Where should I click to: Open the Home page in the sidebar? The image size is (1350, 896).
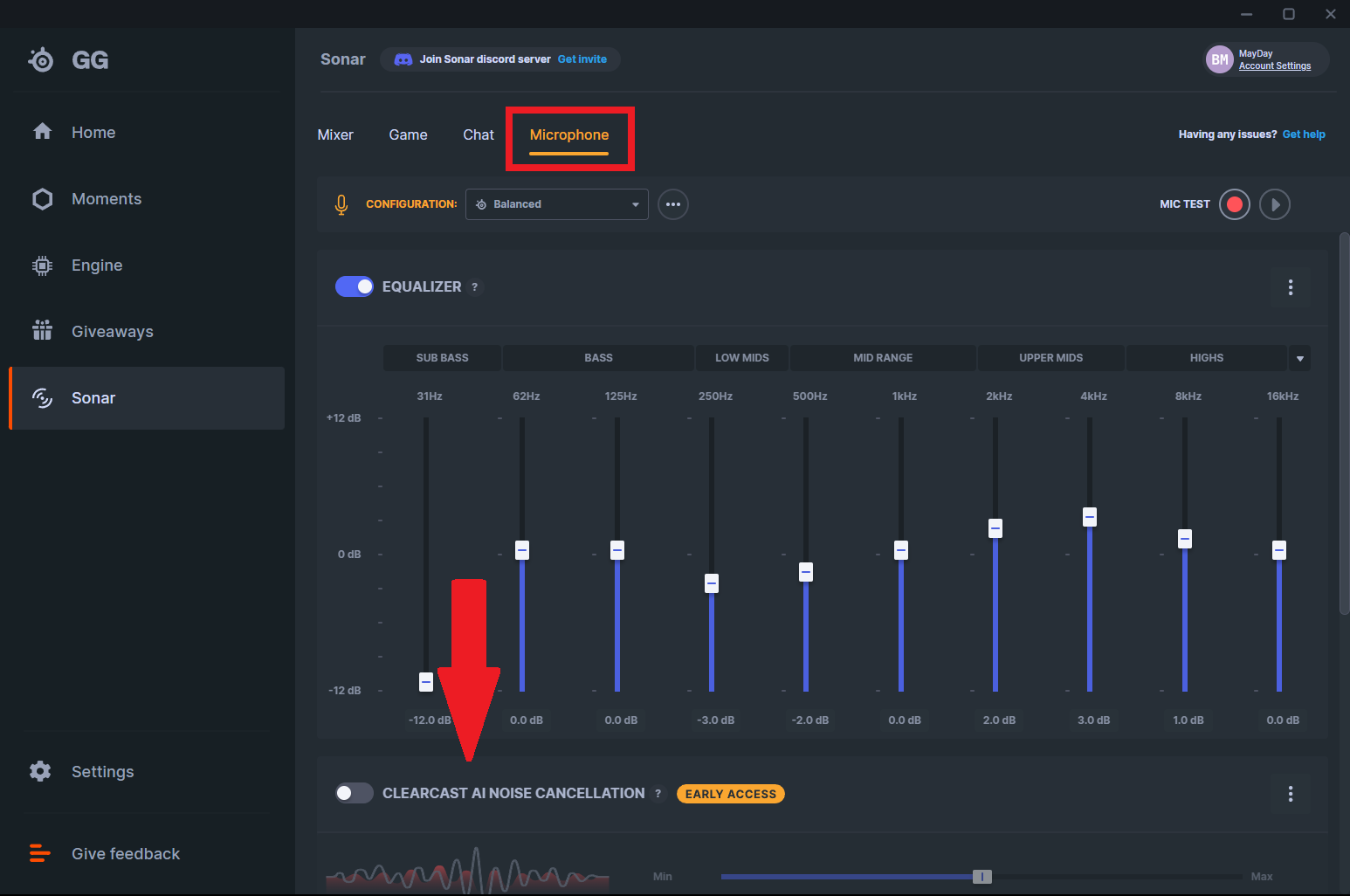tap(147, 132)
